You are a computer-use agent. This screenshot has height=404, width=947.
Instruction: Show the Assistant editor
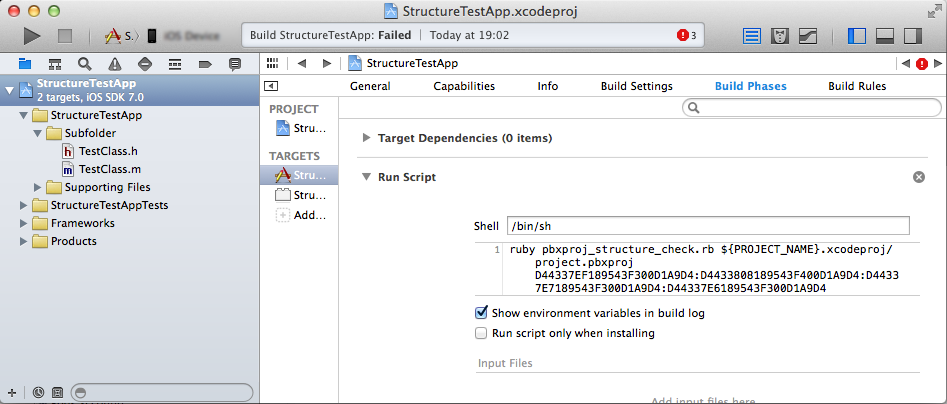click(x=780, y=36)
